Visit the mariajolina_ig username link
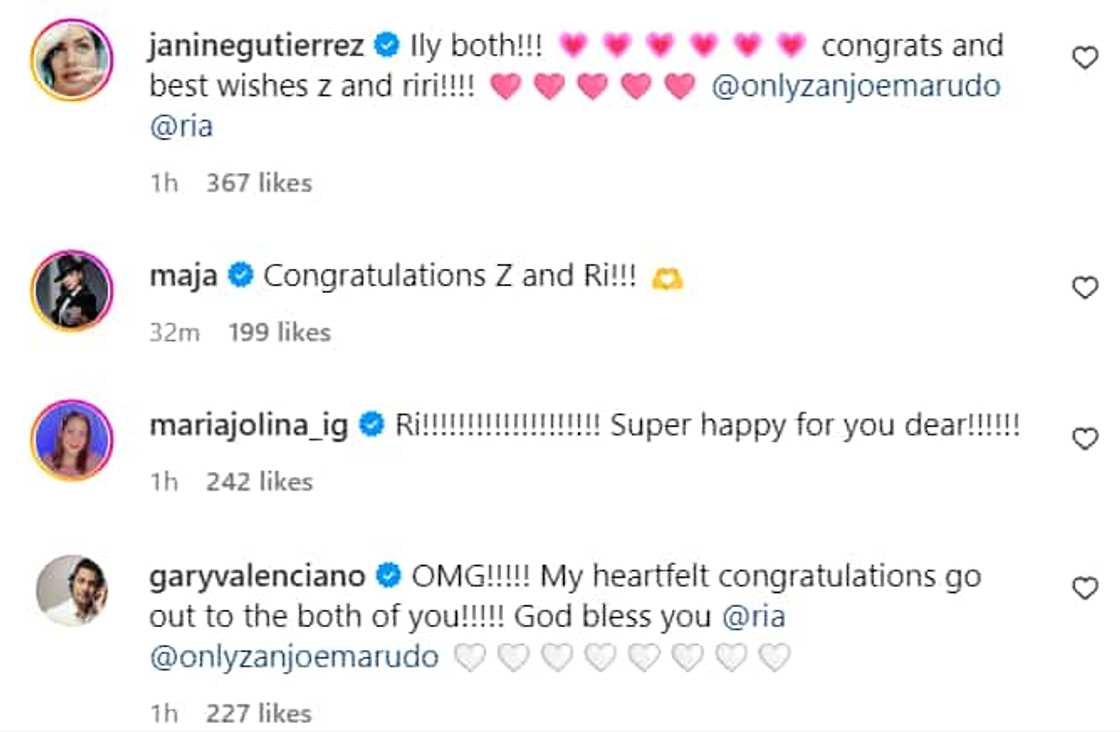This screenshot has height=732, width=1120. [249, 426]
